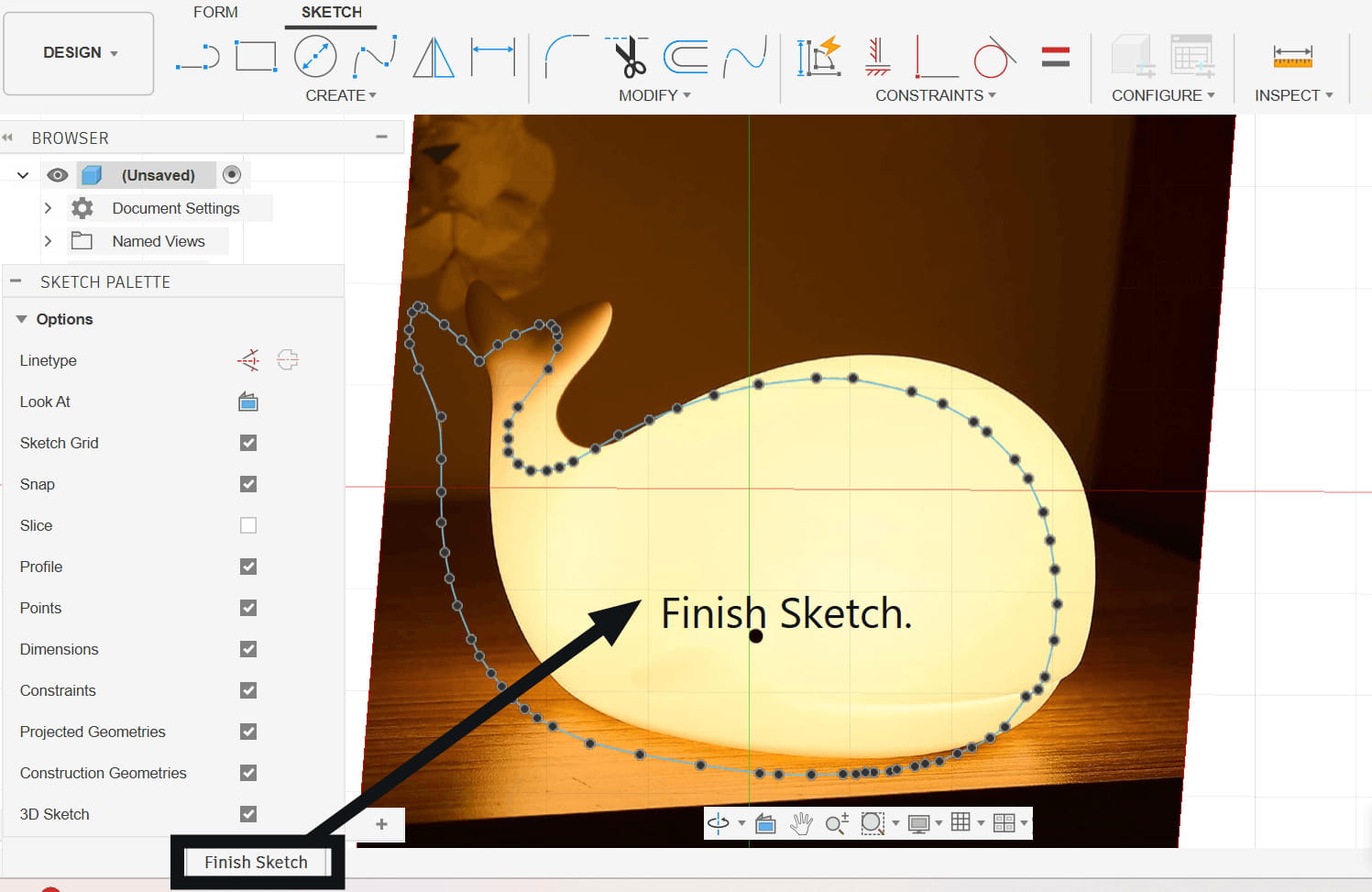Activate the Pan hand tool

pos(801,823)
